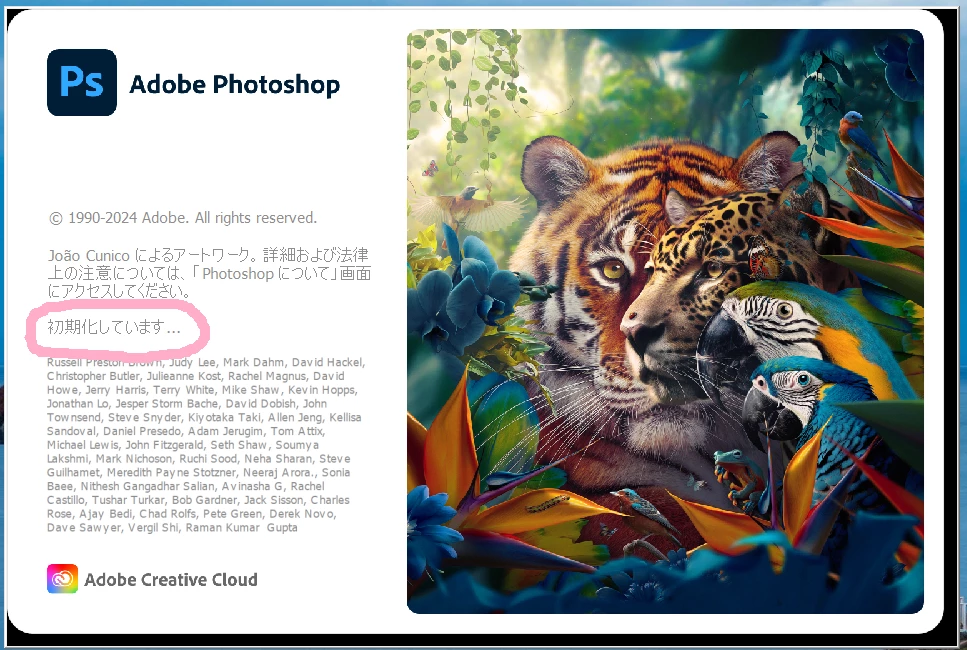Image resolution: width=967 pixels, height=650 pixels.
Task: Click the Adobe Creative Cloud label
Action: pyautogui.click(x=171, y=580)
